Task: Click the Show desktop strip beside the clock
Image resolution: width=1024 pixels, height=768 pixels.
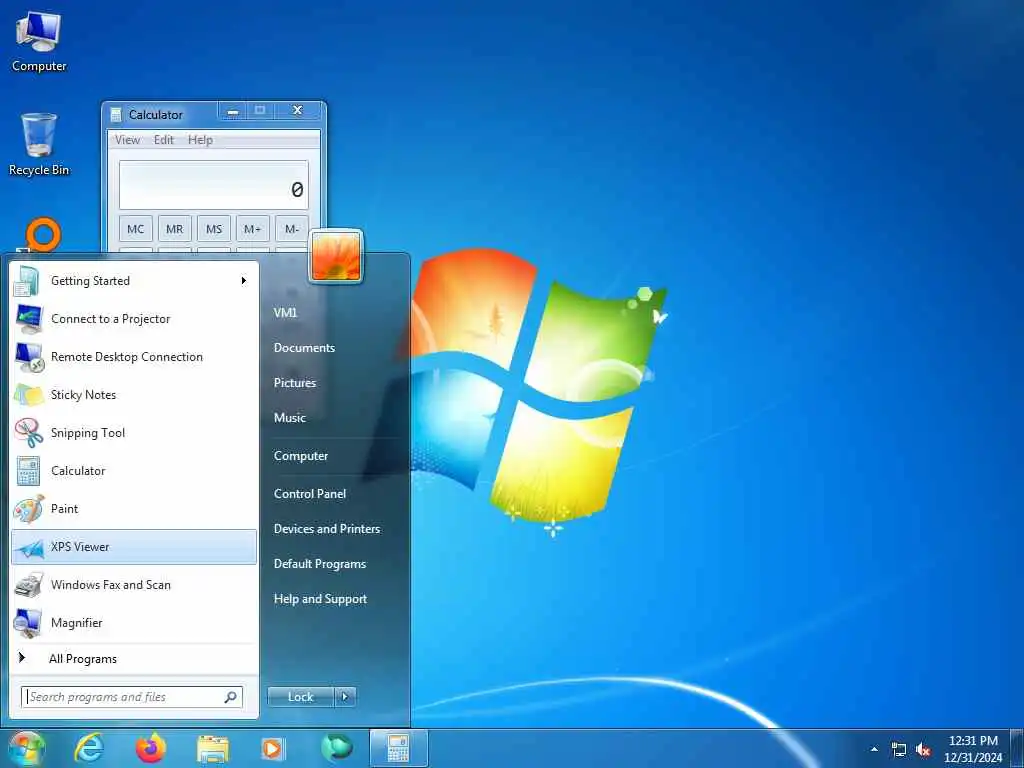Action: [1016, 749]
